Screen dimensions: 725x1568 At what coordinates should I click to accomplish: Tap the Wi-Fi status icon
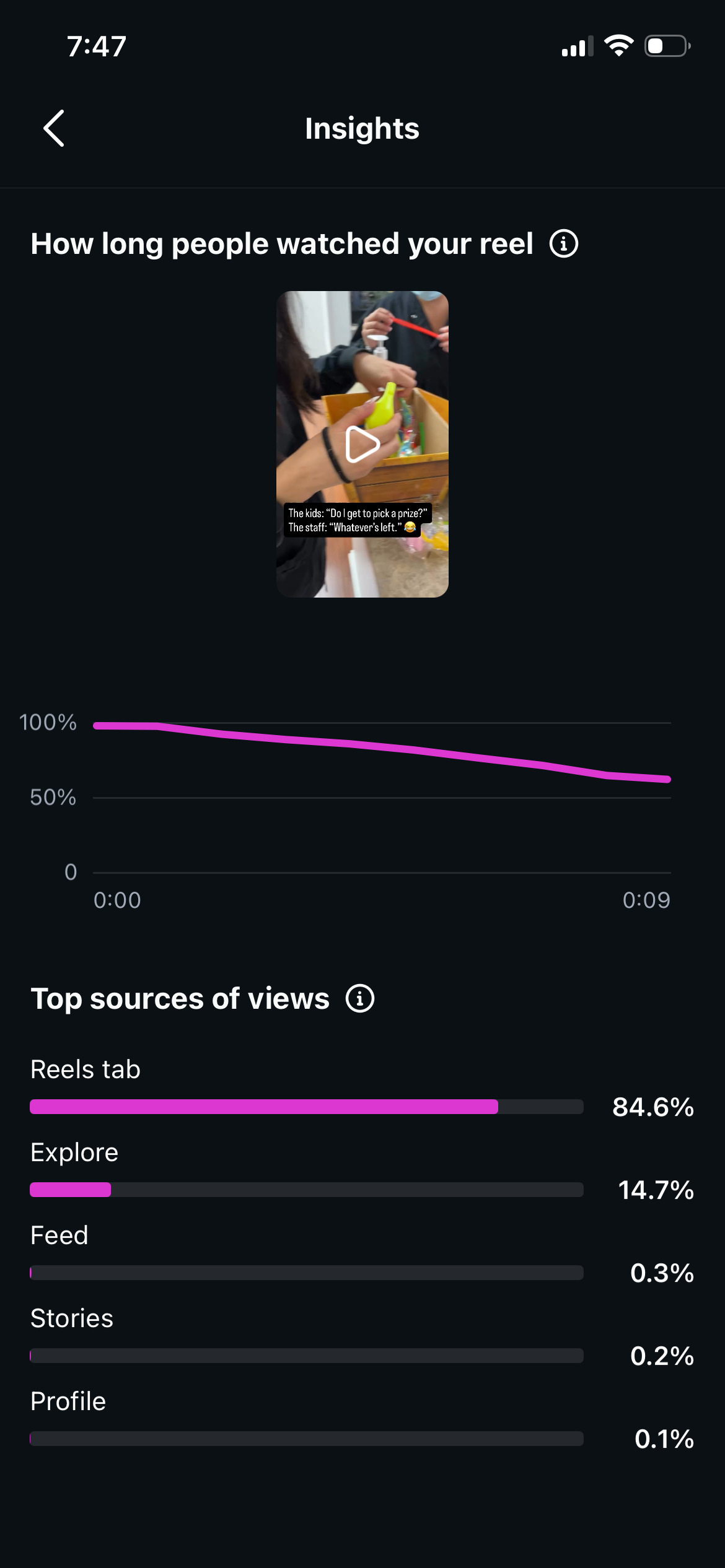coord(618,46)
